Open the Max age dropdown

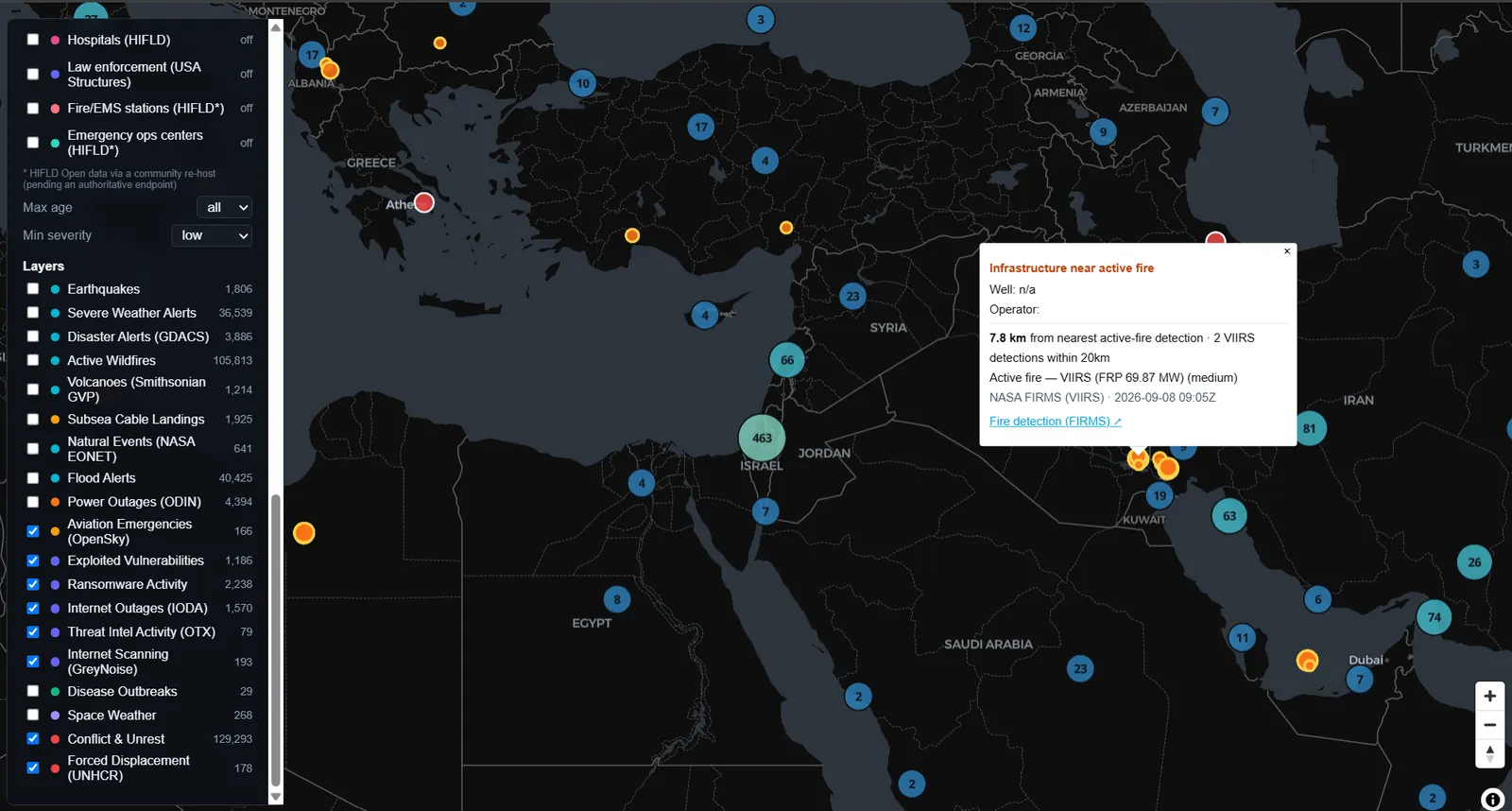[x=225, y=207]
